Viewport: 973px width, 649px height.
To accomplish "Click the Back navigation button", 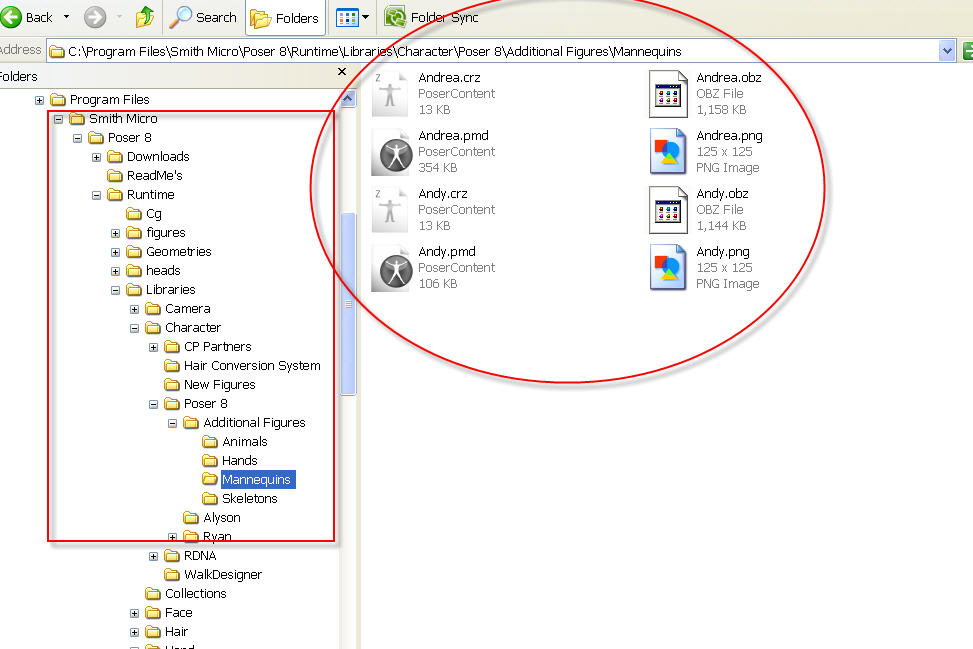I will pyautogui.click(x=26, y=17).
